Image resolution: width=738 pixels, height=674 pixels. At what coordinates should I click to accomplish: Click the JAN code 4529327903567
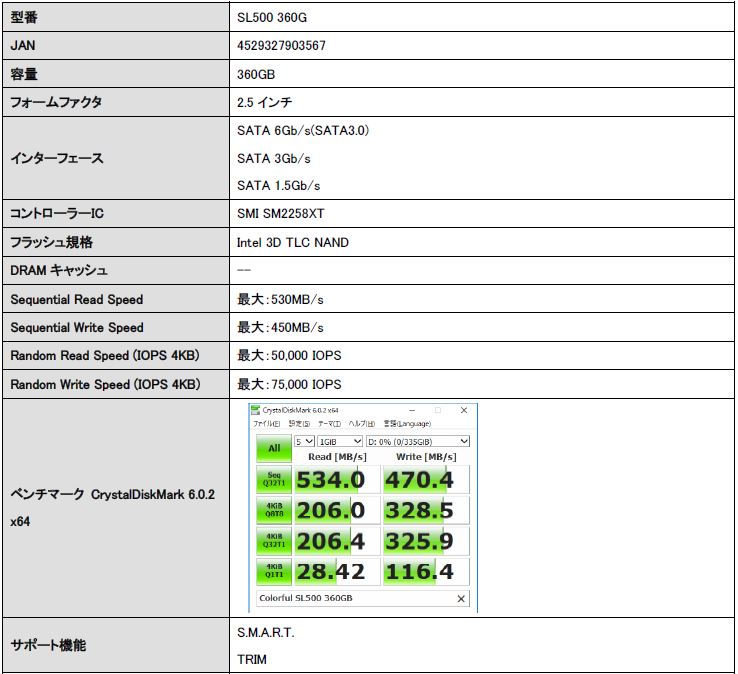click(281, 46)
